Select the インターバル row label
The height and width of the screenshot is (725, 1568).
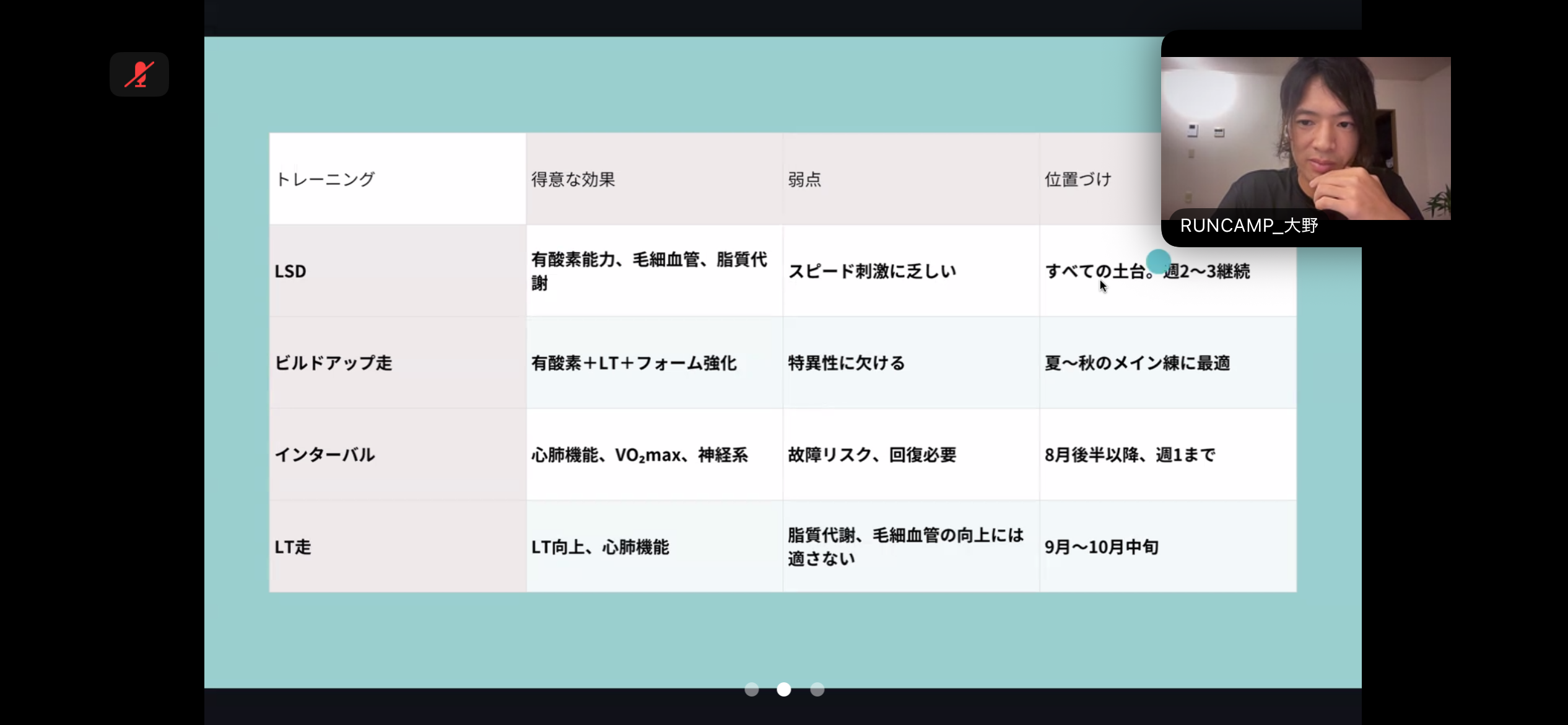(325, 455)
